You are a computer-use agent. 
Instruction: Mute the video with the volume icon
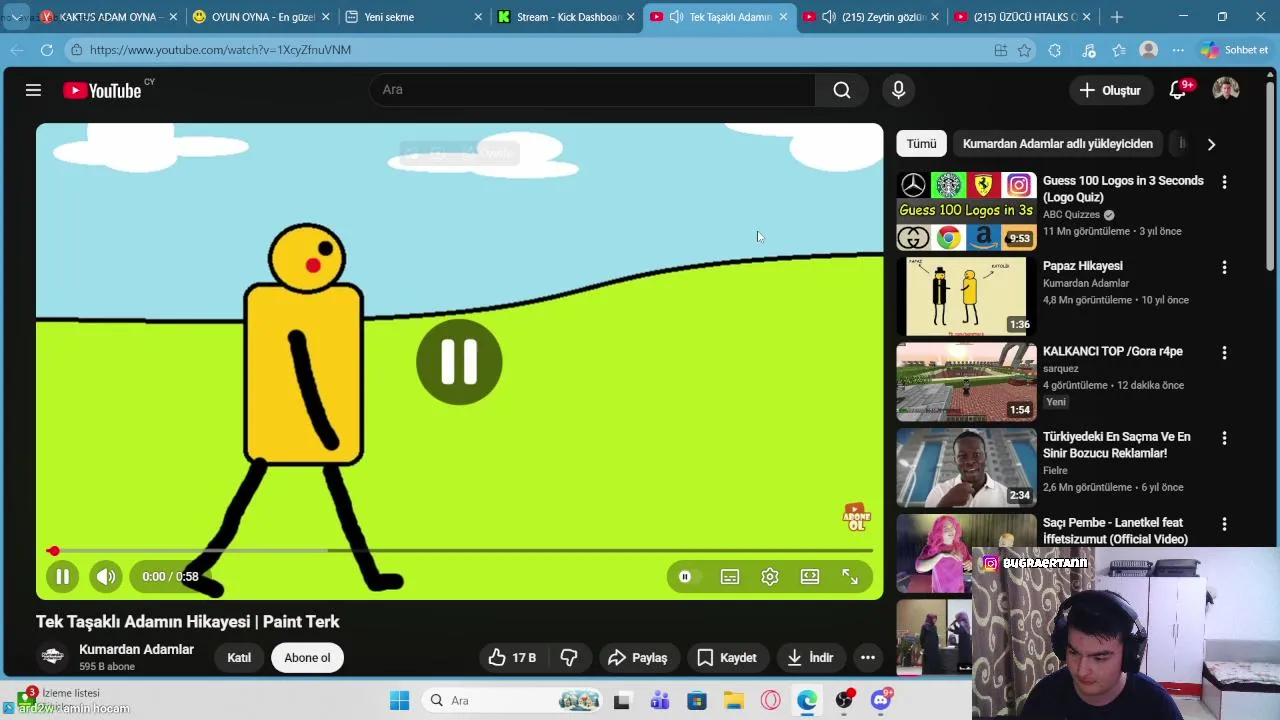[x=106, y=576]
